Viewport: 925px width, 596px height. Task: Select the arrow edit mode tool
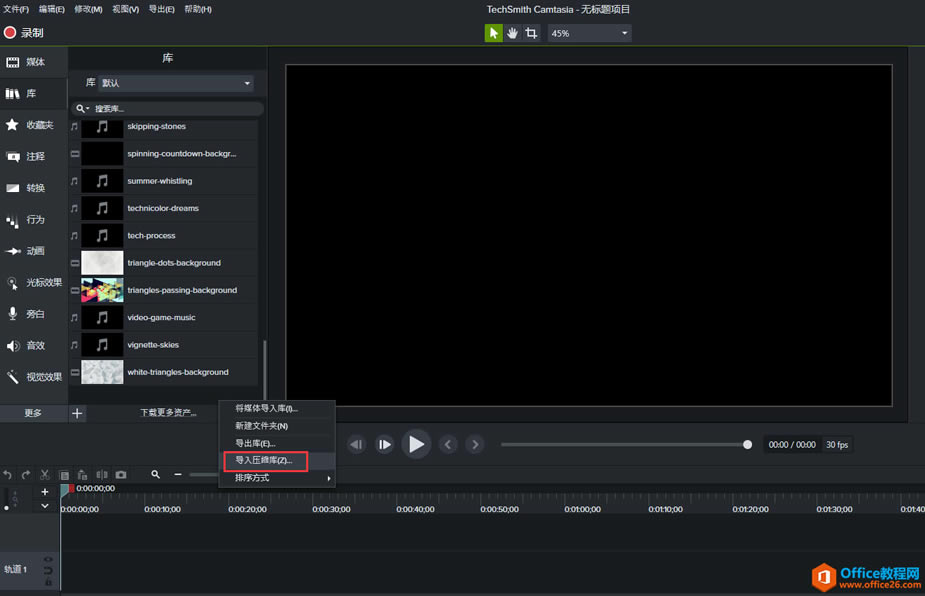(493, 33)
